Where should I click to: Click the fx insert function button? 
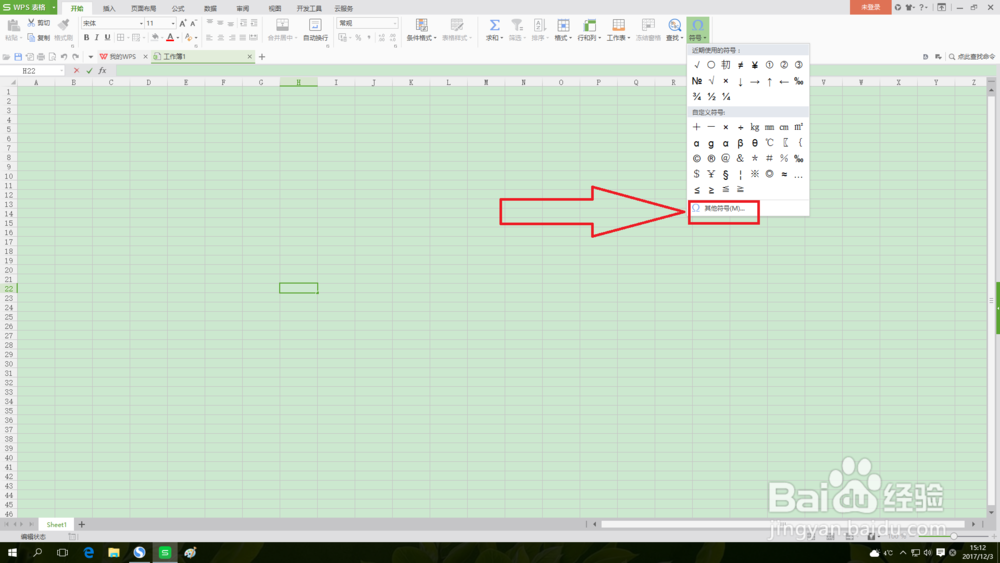[x=102, y=71]
